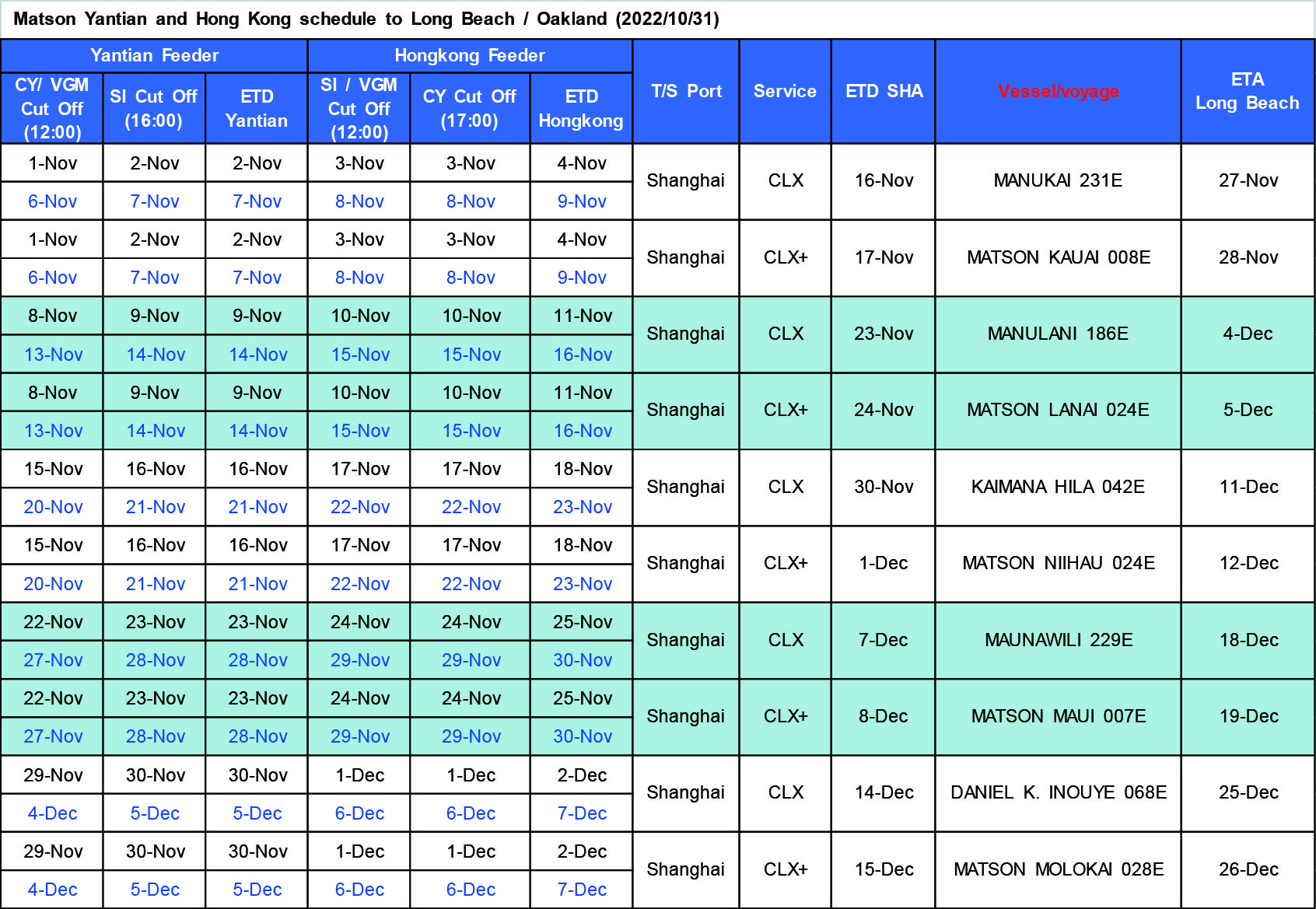
Task: Click the SI / VGM Cut Off (12:00) header
Action: pyautogui.click(x=359, y=108)
